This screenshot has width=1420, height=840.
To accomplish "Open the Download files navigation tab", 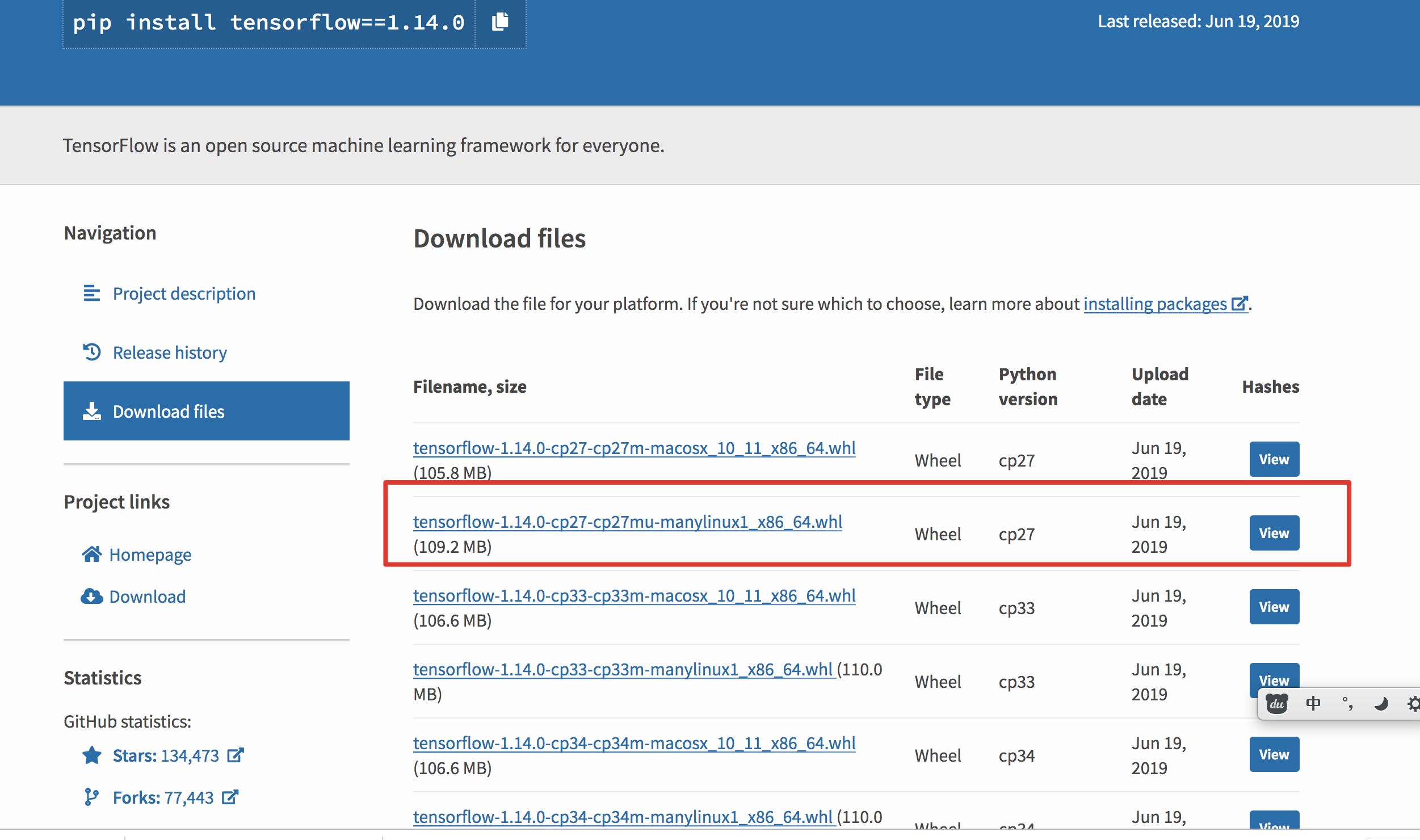I will (207, 411).
